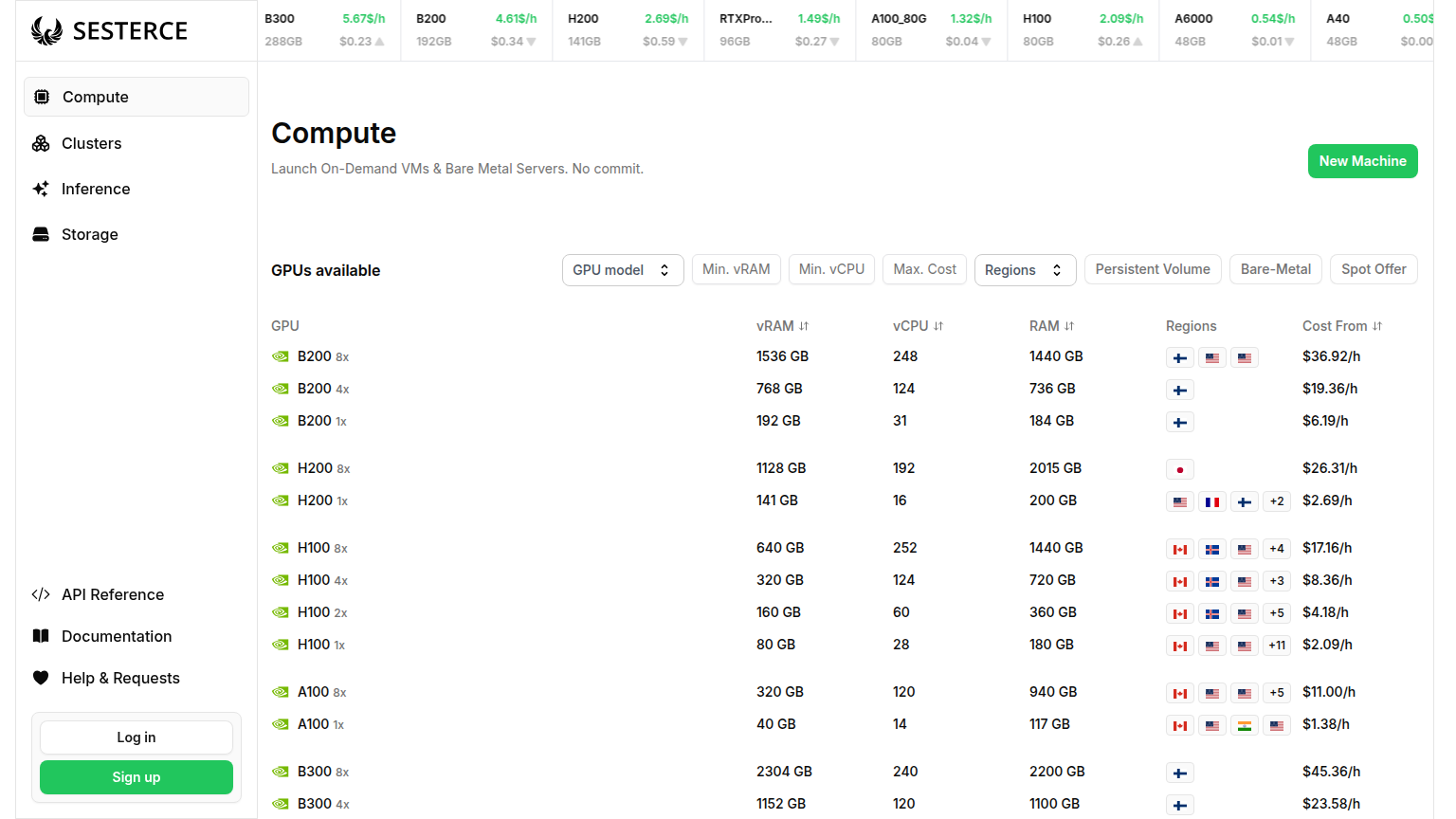Click the green Sign up button
Viewport: 1456px width, 819px height.
pos(136,777)
